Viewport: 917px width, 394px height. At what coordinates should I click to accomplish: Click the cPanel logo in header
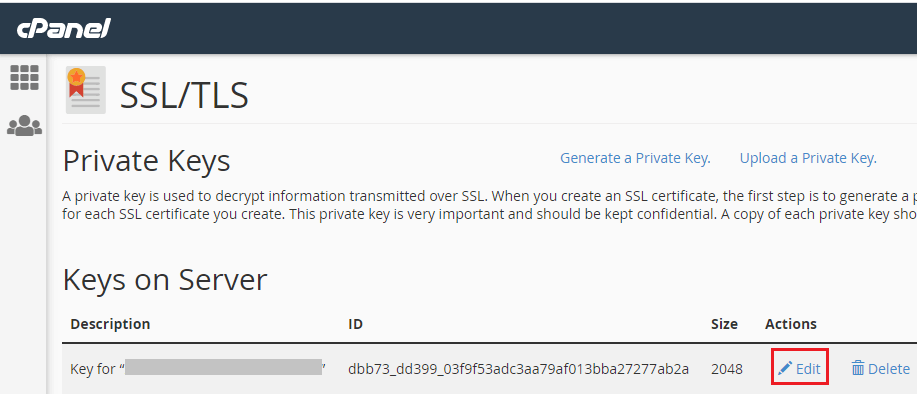(63, 27)
